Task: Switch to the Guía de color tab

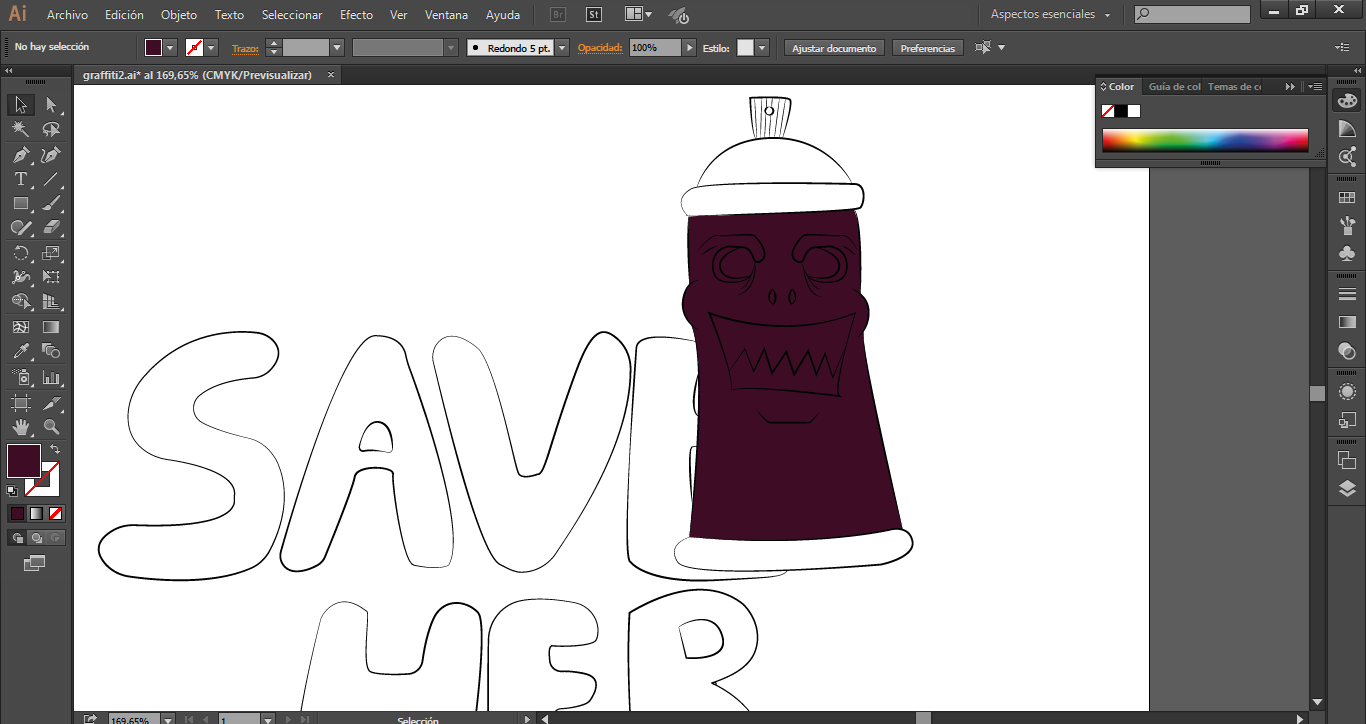Action: tap(1173, 87)
